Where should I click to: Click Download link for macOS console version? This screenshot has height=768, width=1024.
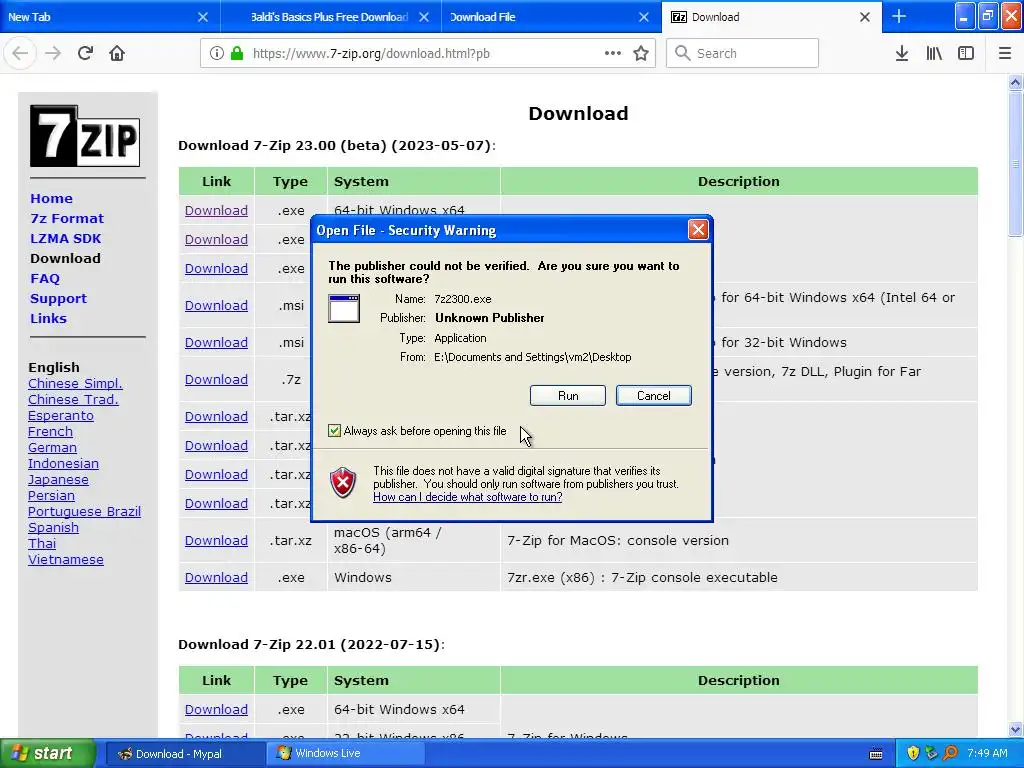tap(216, 541)
